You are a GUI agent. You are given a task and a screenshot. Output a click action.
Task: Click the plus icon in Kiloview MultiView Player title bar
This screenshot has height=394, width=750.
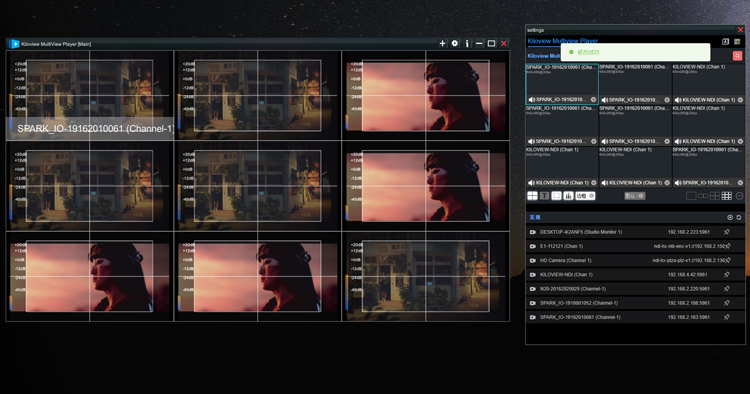pyautogui.click(x=442, y=44)
